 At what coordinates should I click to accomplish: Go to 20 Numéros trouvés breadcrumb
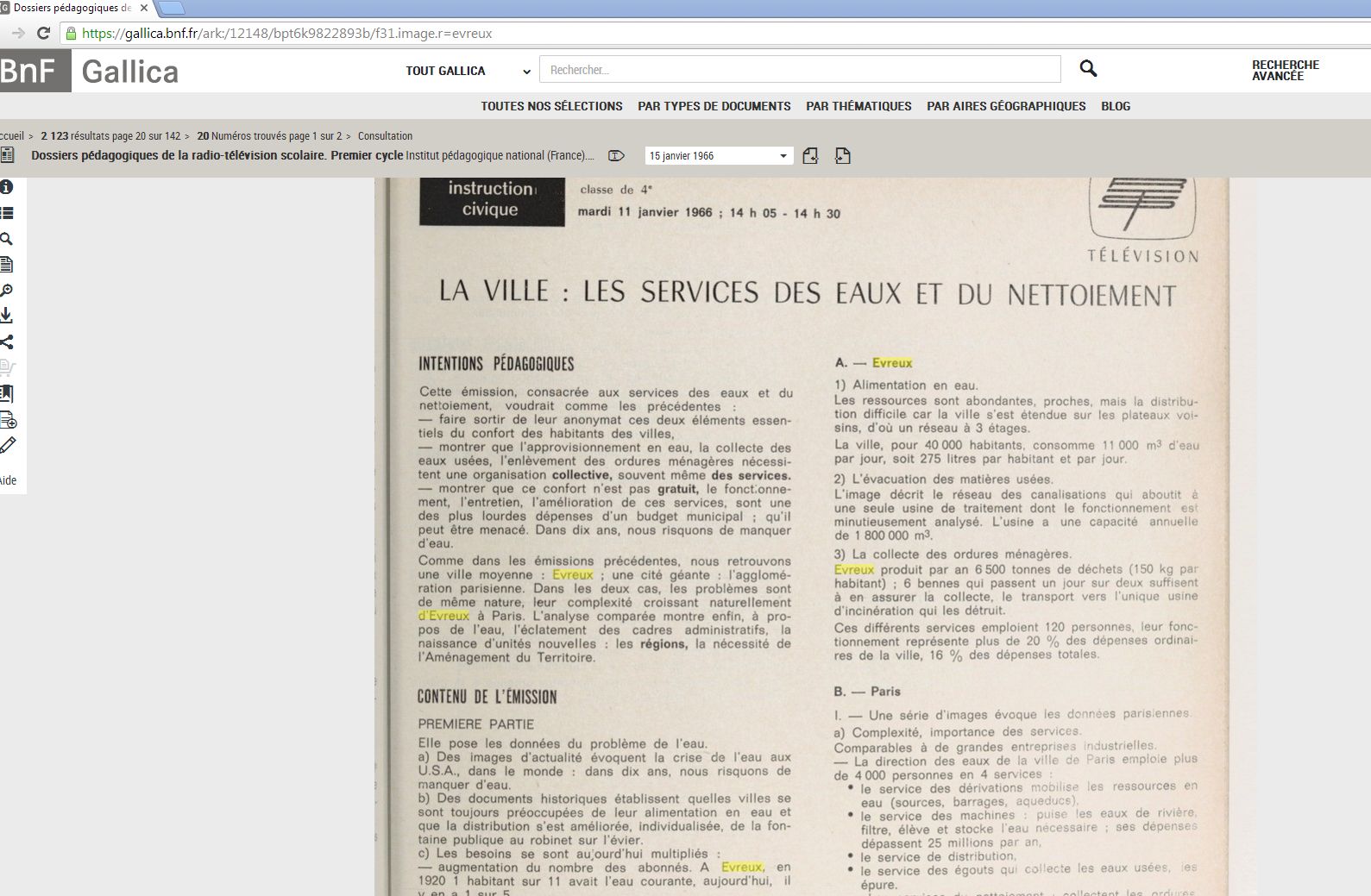coord(269,136)
